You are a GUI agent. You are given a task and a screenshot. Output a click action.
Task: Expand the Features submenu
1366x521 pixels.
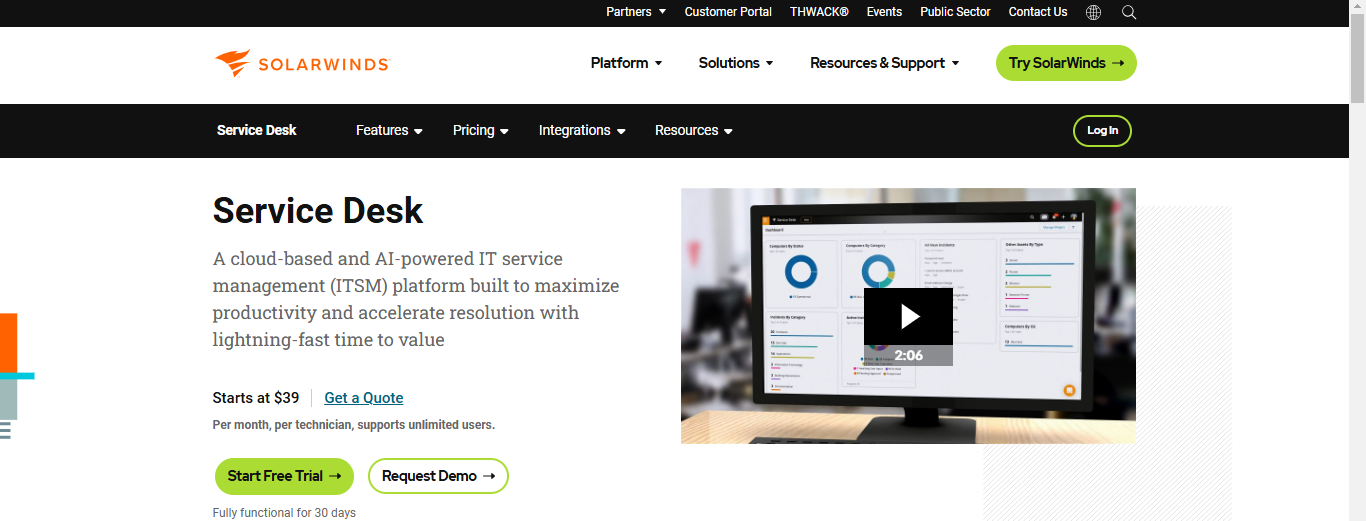389,130
